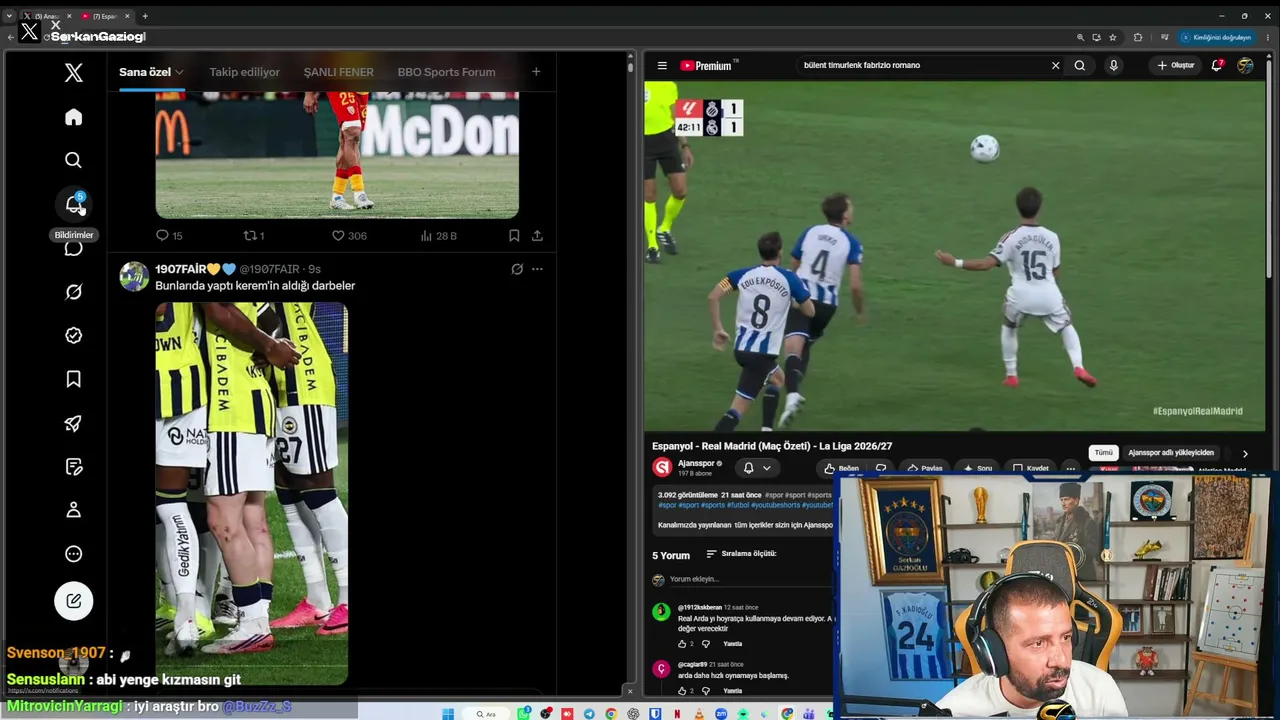Screen dimensions: 1280x720
Task: Share the video with Paylaş
Action: (x=925, y=468)
